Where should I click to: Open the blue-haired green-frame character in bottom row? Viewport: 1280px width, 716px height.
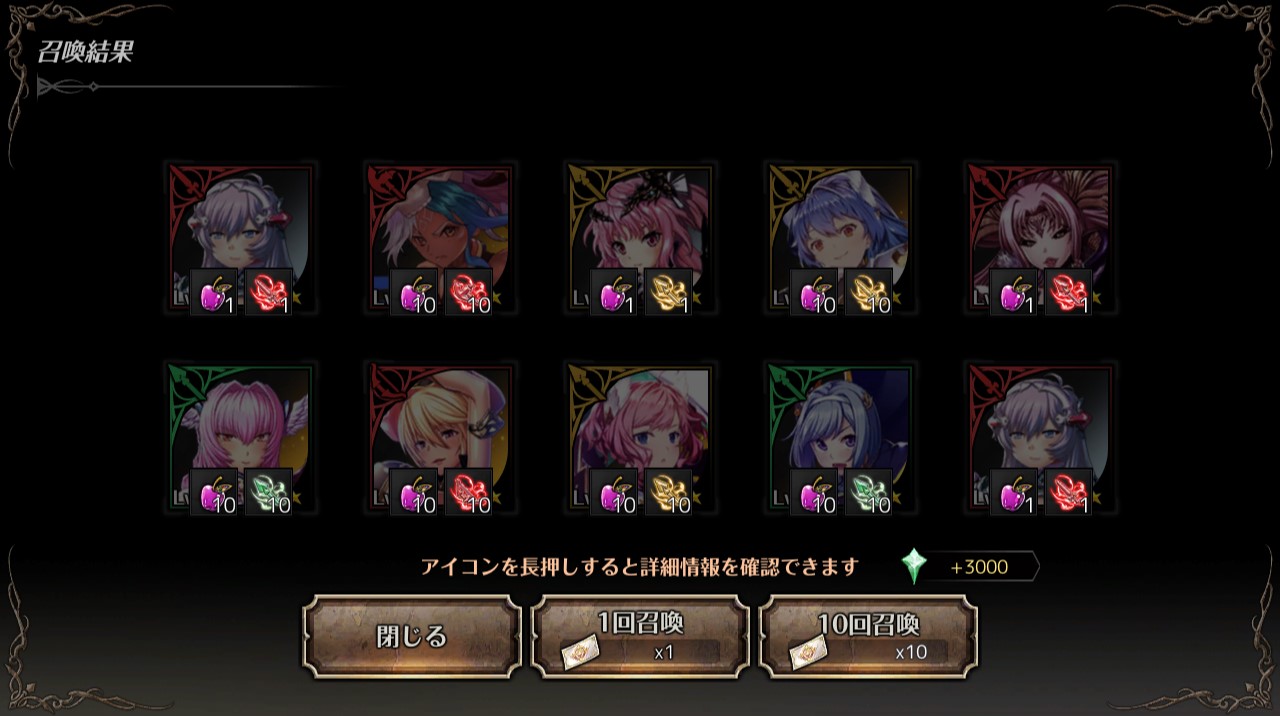click(840, 438)
